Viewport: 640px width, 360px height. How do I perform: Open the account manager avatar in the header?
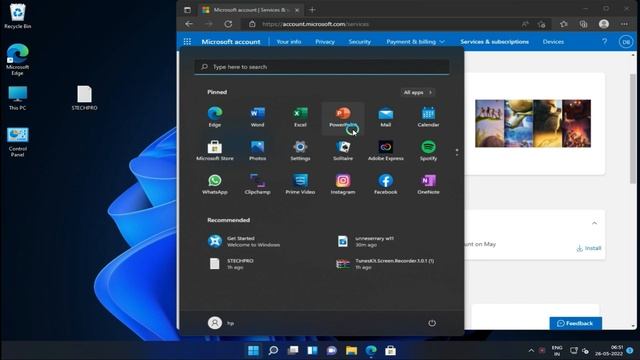[x=625, y=42]
